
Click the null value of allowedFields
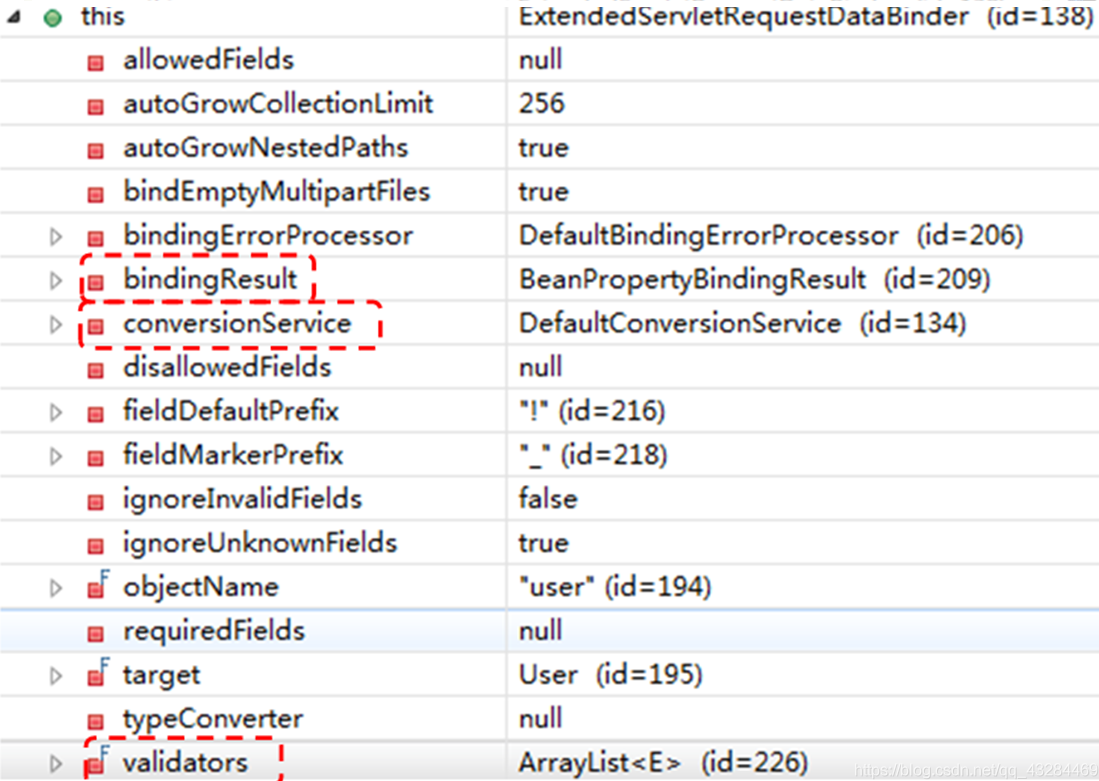[540, 60]
